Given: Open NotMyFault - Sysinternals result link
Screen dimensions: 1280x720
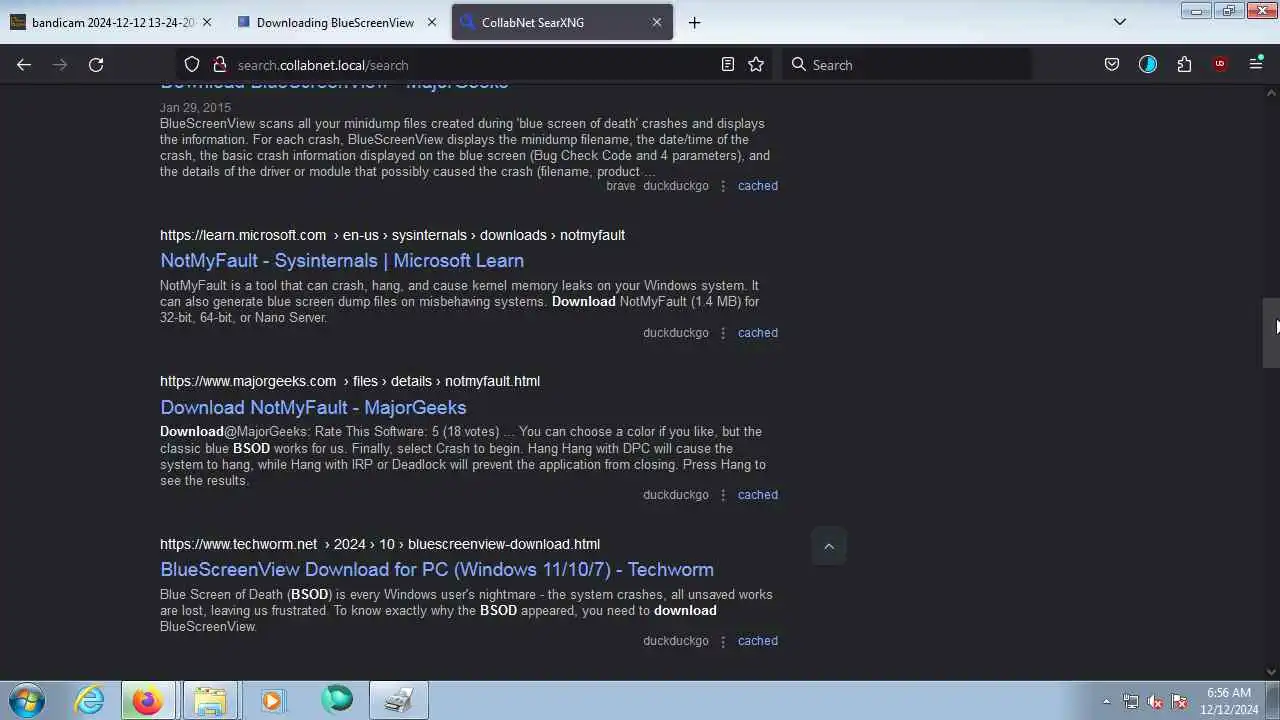Looking at the screenshot, I should click(342, 261).
